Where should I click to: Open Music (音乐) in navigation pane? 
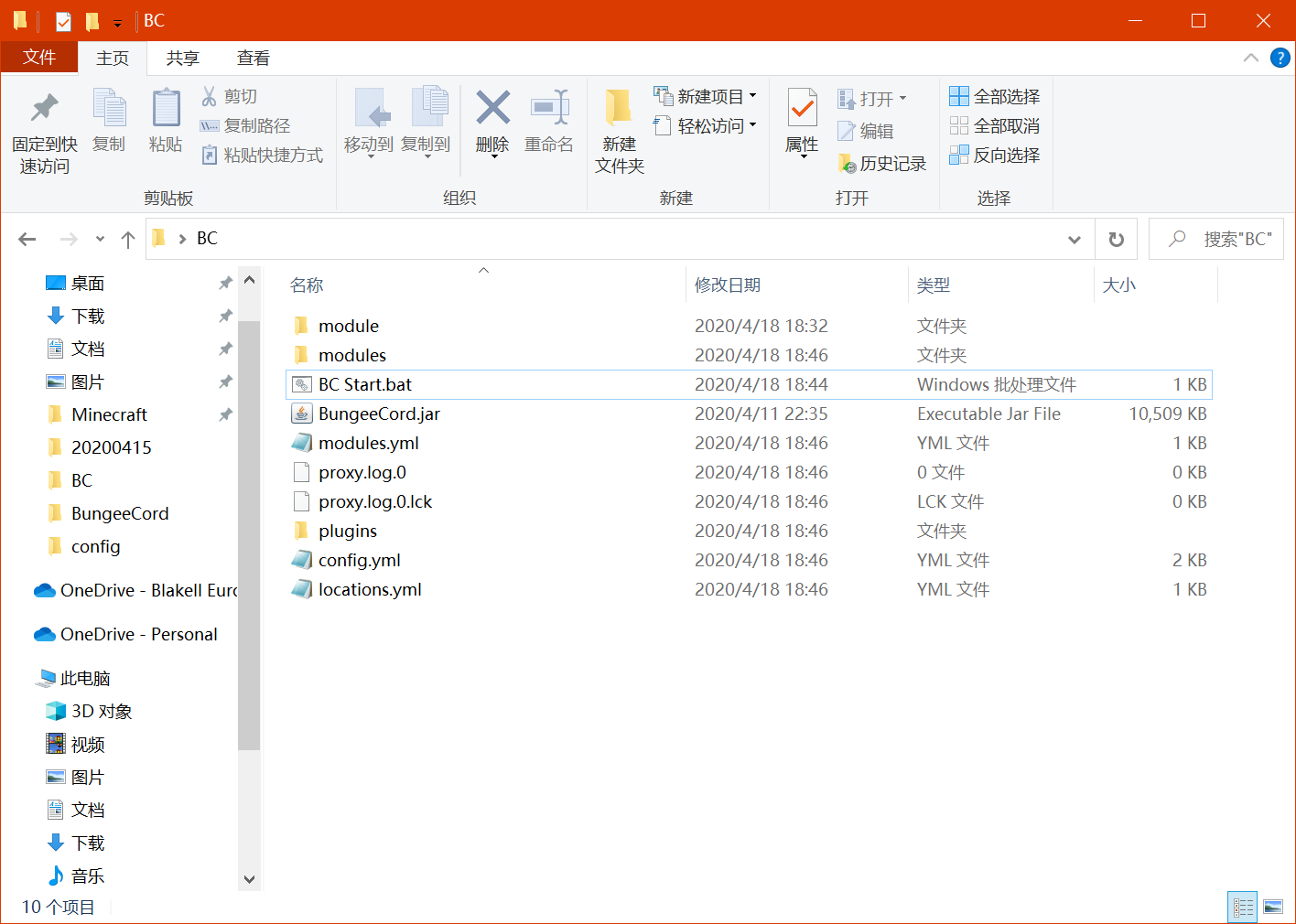click(x=75, y=876)
